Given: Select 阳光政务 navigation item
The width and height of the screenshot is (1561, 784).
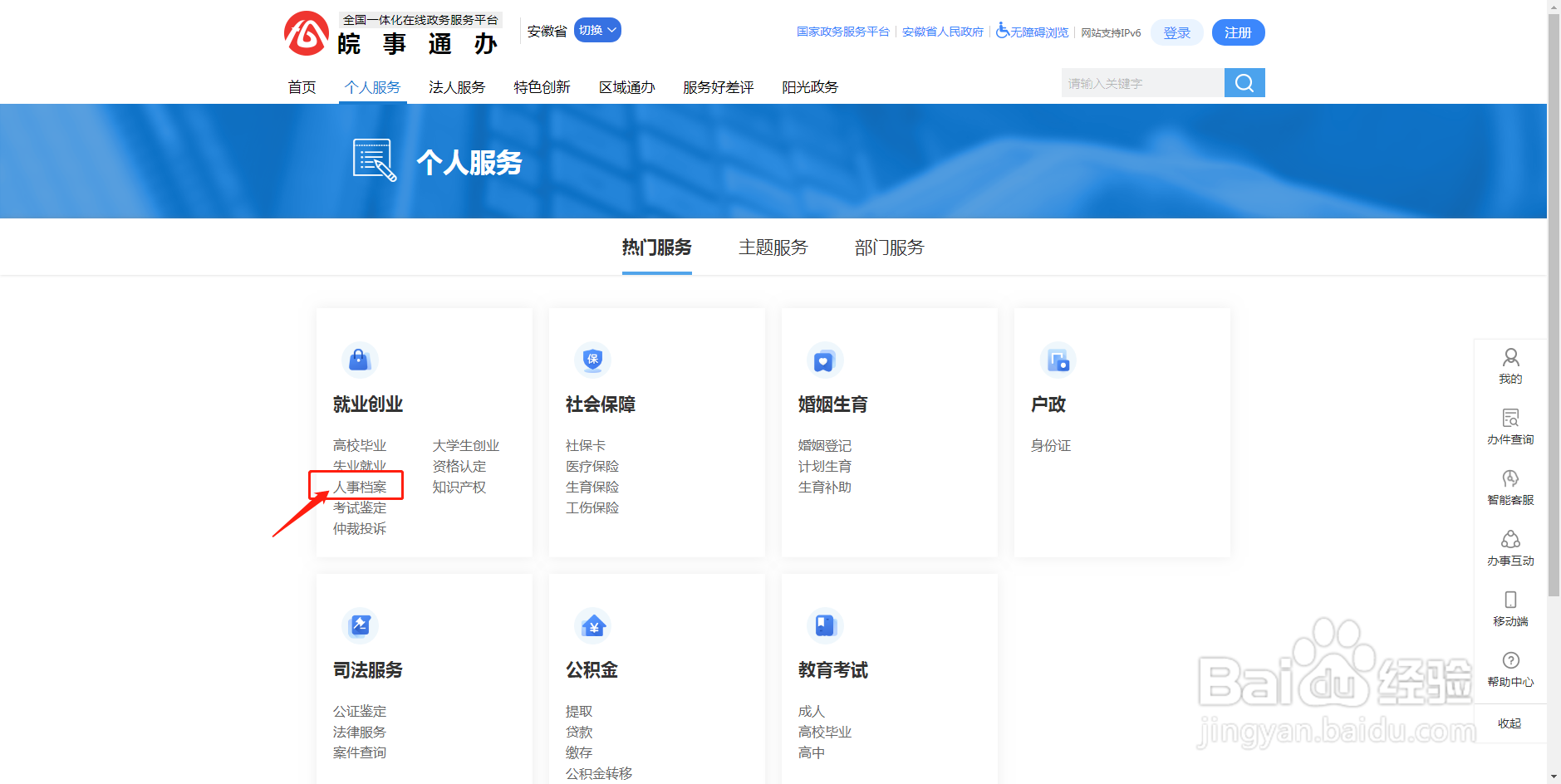Looking at the screenshot, I should coord(810,87).
